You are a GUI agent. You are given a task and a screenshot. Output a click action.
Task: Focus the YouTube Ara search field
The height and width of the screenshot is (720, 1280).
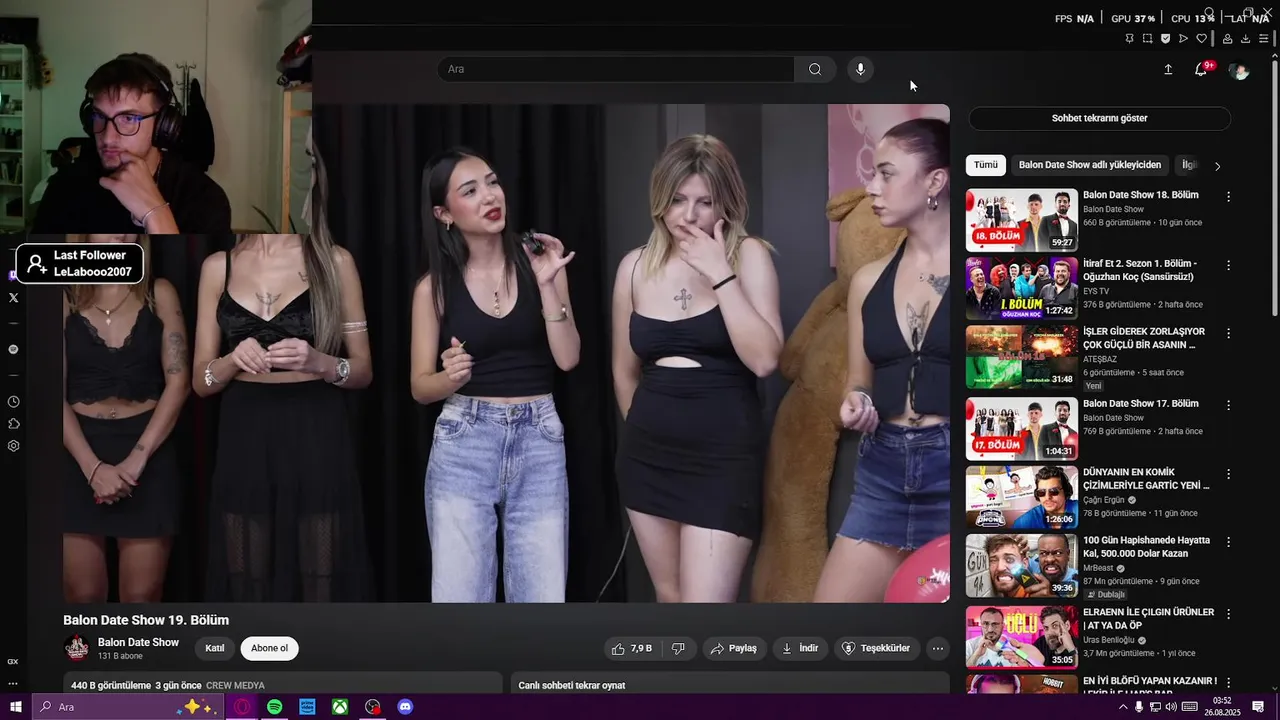point(616,69)
